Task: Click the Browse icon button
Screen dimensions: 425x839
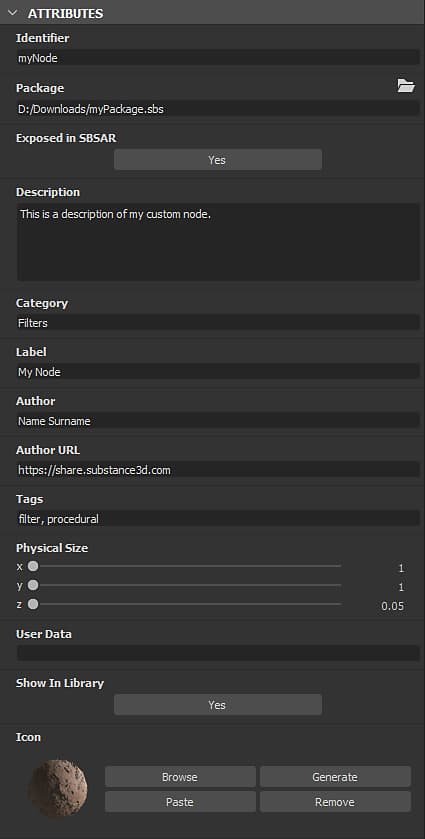Action: pos(180,777)
